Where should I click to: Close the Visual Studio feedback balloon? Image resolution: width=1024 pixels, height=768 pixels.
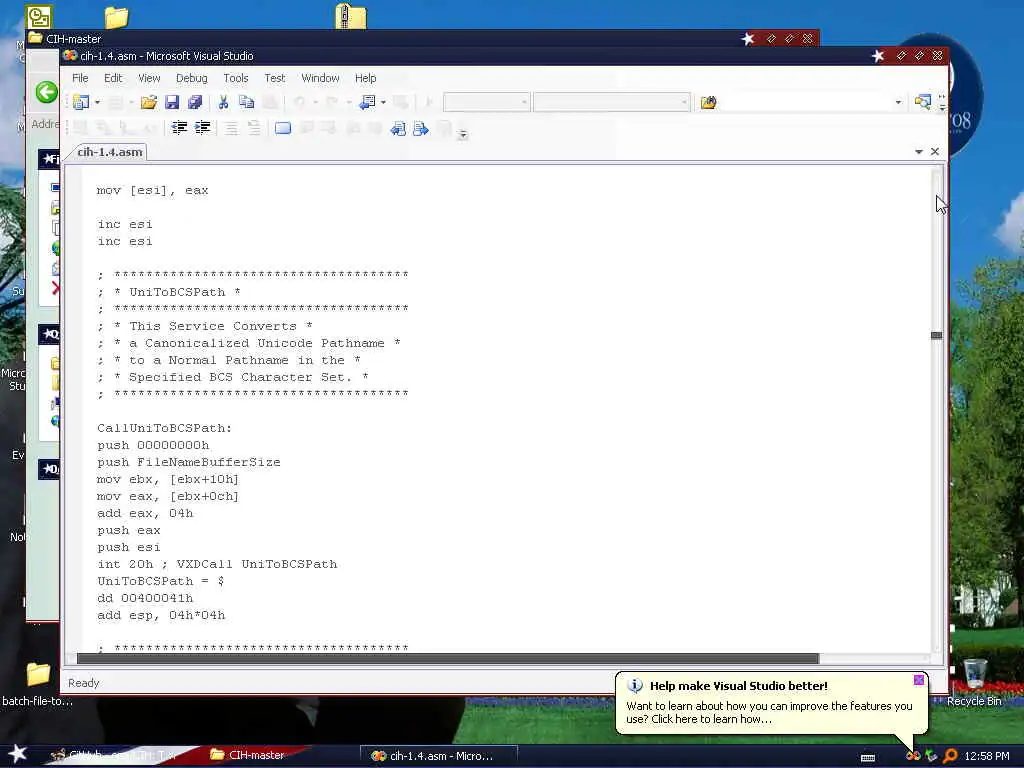tap(918, 680)
